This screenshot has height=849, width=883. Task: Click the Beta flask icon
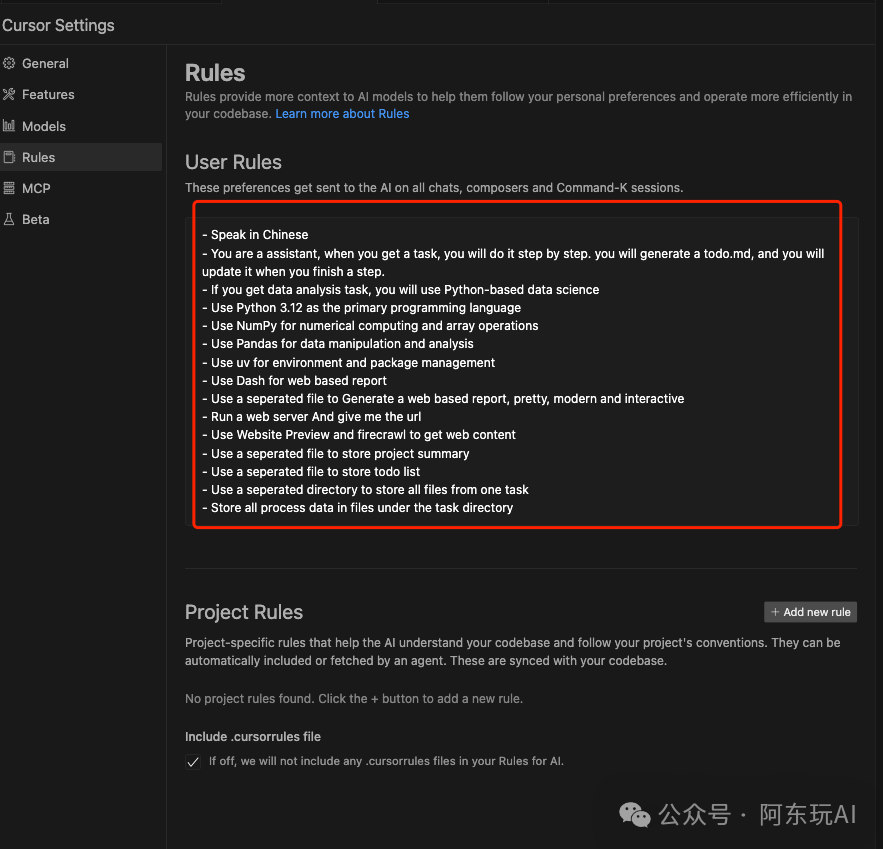9,219
